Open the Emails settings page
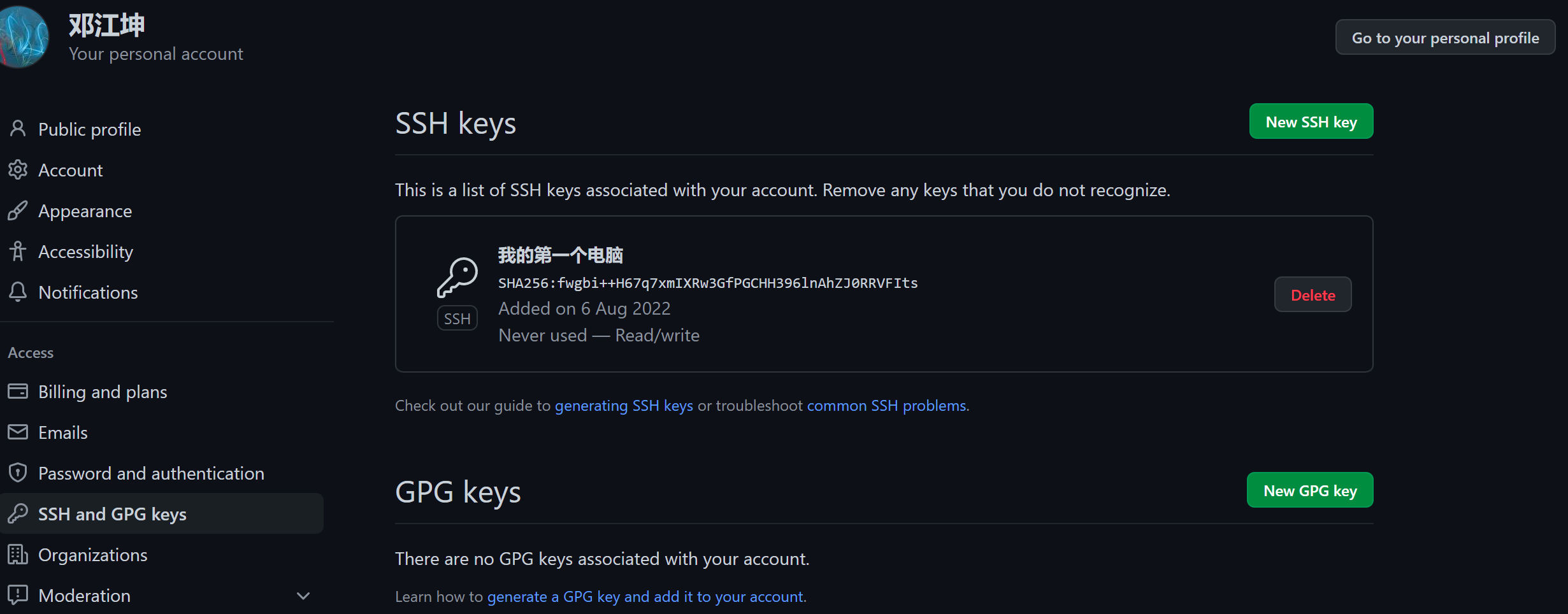The image size is (1568, 614). (x=63, y=432)
